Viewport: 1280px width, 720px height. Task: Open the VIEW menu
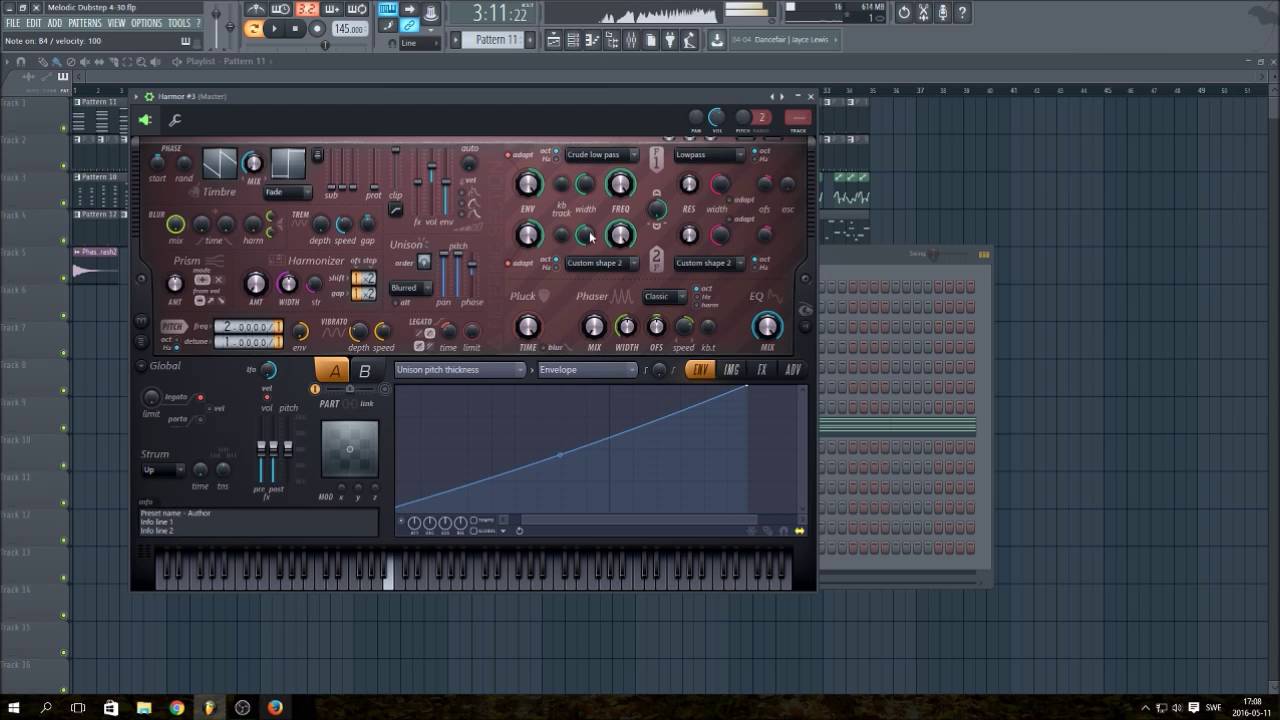(x=117, y=23)
